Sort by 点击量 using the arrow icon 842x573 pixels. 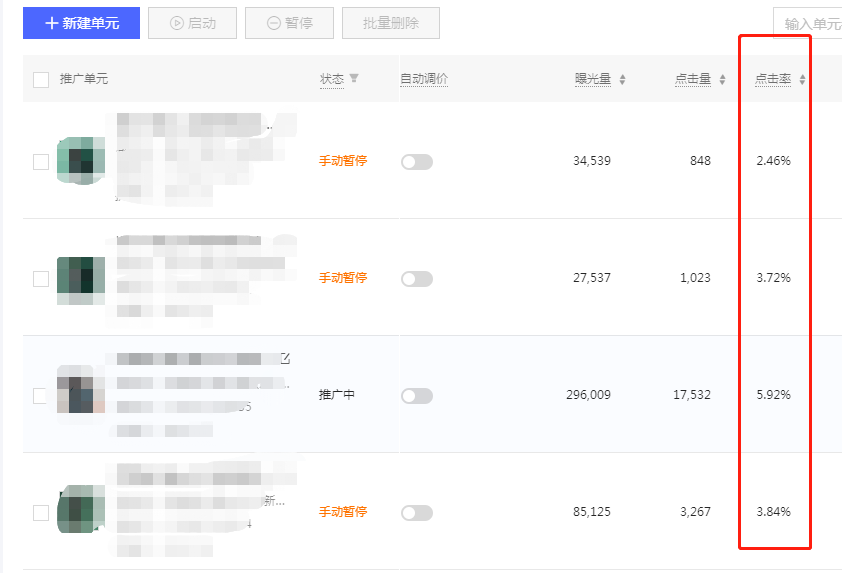pos(722,79)
